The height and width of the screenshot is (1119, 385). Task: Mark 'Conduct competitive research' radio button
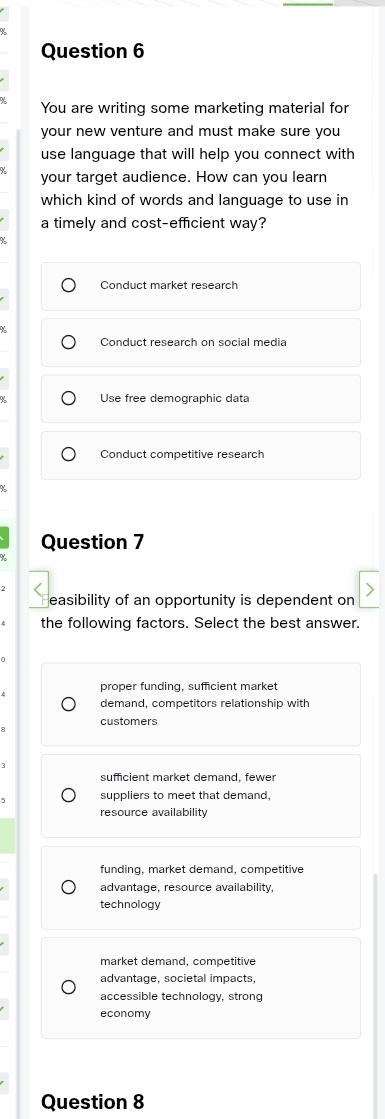click(x=68, y=455)
